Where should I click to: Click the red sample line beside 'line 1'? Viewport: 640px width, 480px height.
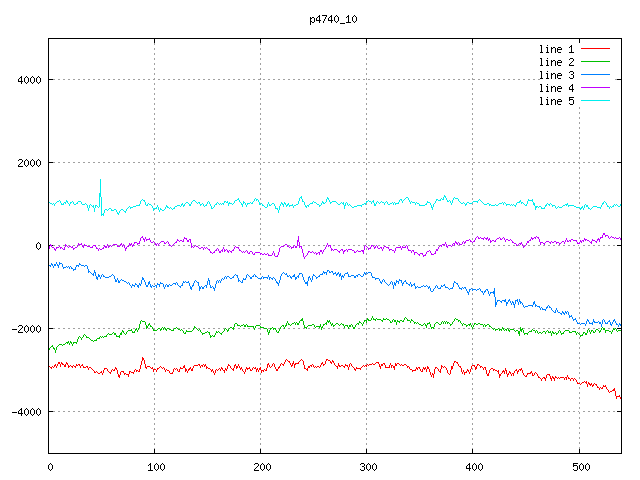(595, 49)
